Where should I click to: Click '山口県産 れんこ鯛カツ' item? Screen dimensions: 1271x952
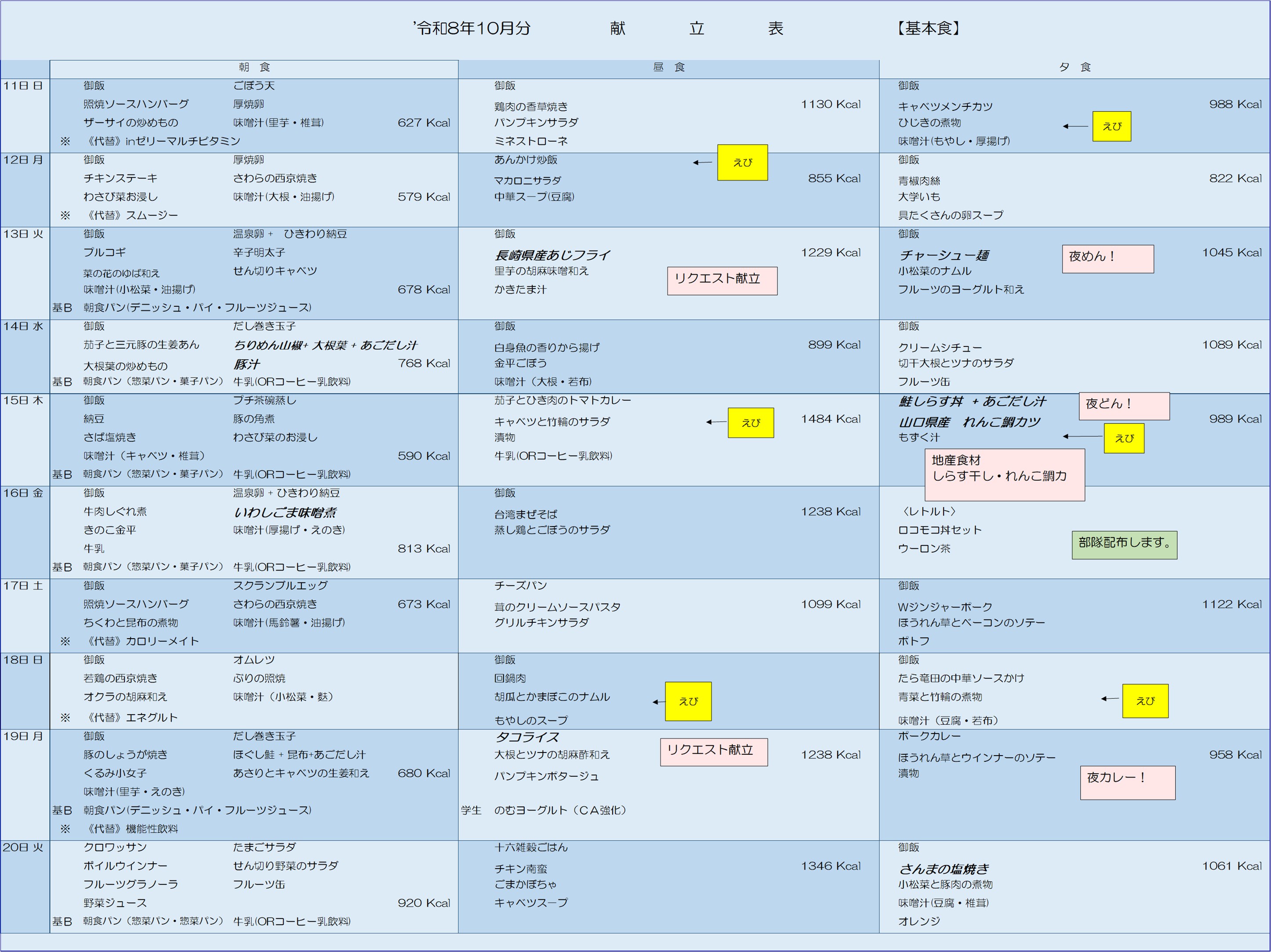[x=970, y=422]
